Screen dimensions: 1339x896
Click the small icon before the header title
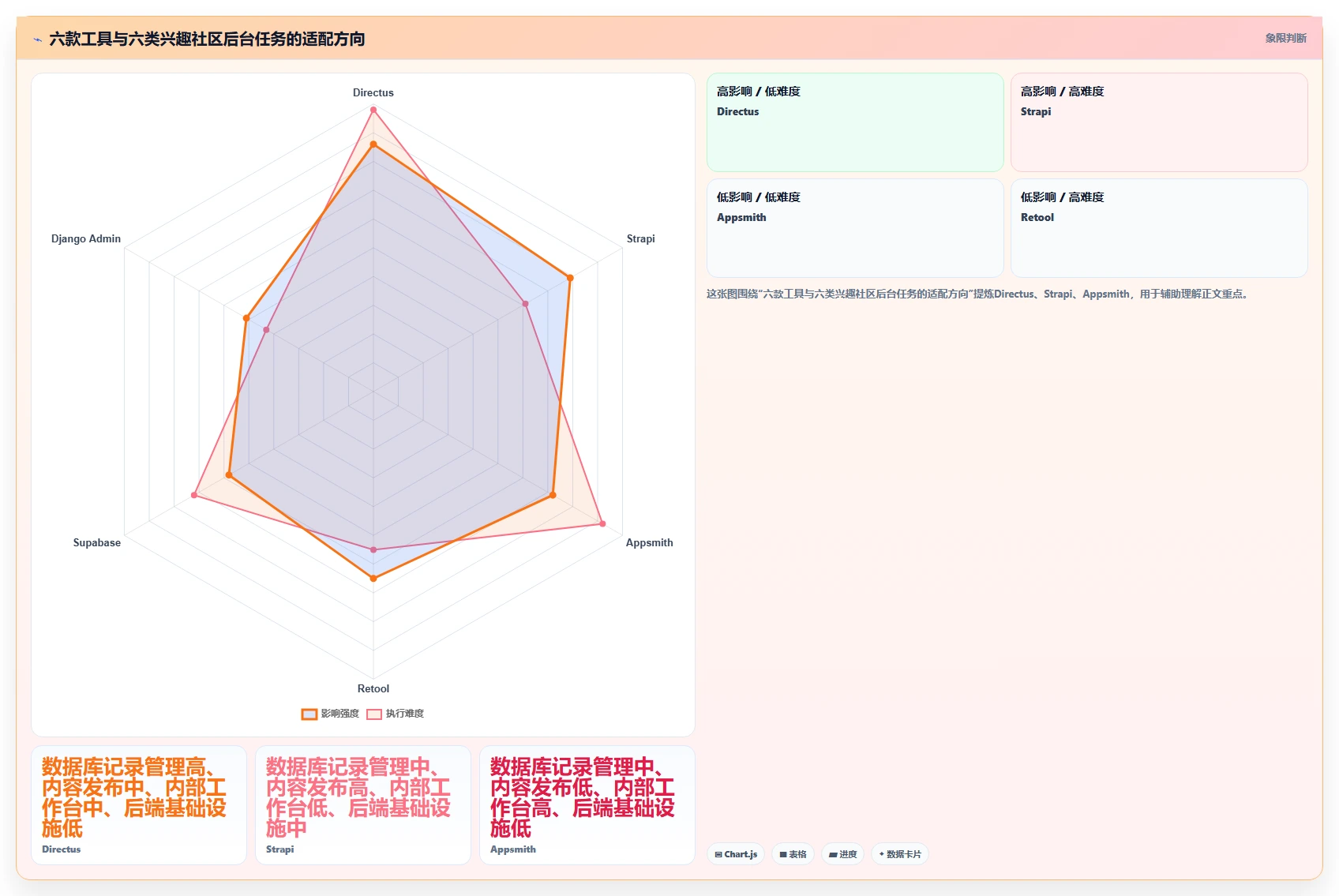click(37, 39)
